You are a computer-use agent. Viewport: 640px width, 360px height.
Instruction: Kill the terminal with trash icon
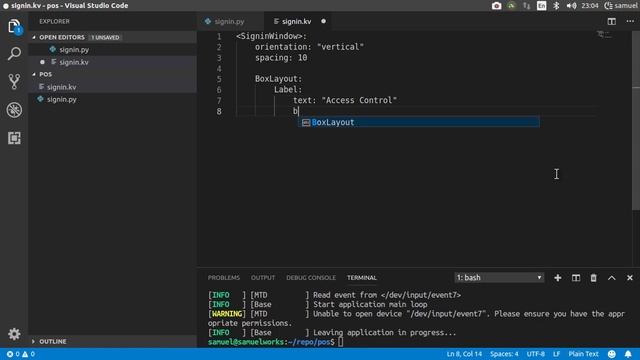coord(593,278)
